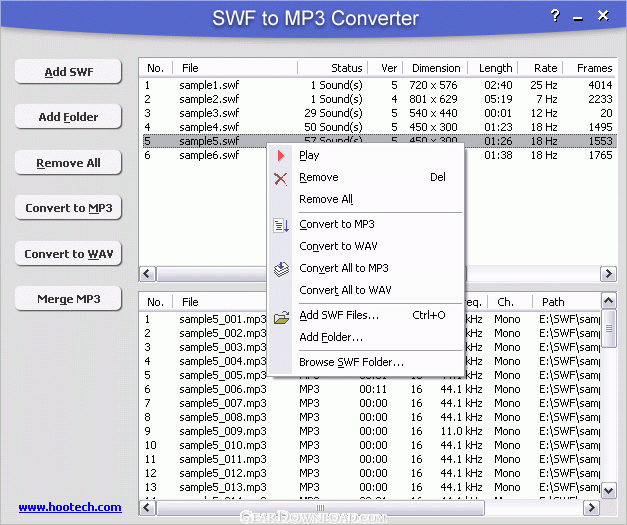Sort SWF list by Frames column

point(590,68)
